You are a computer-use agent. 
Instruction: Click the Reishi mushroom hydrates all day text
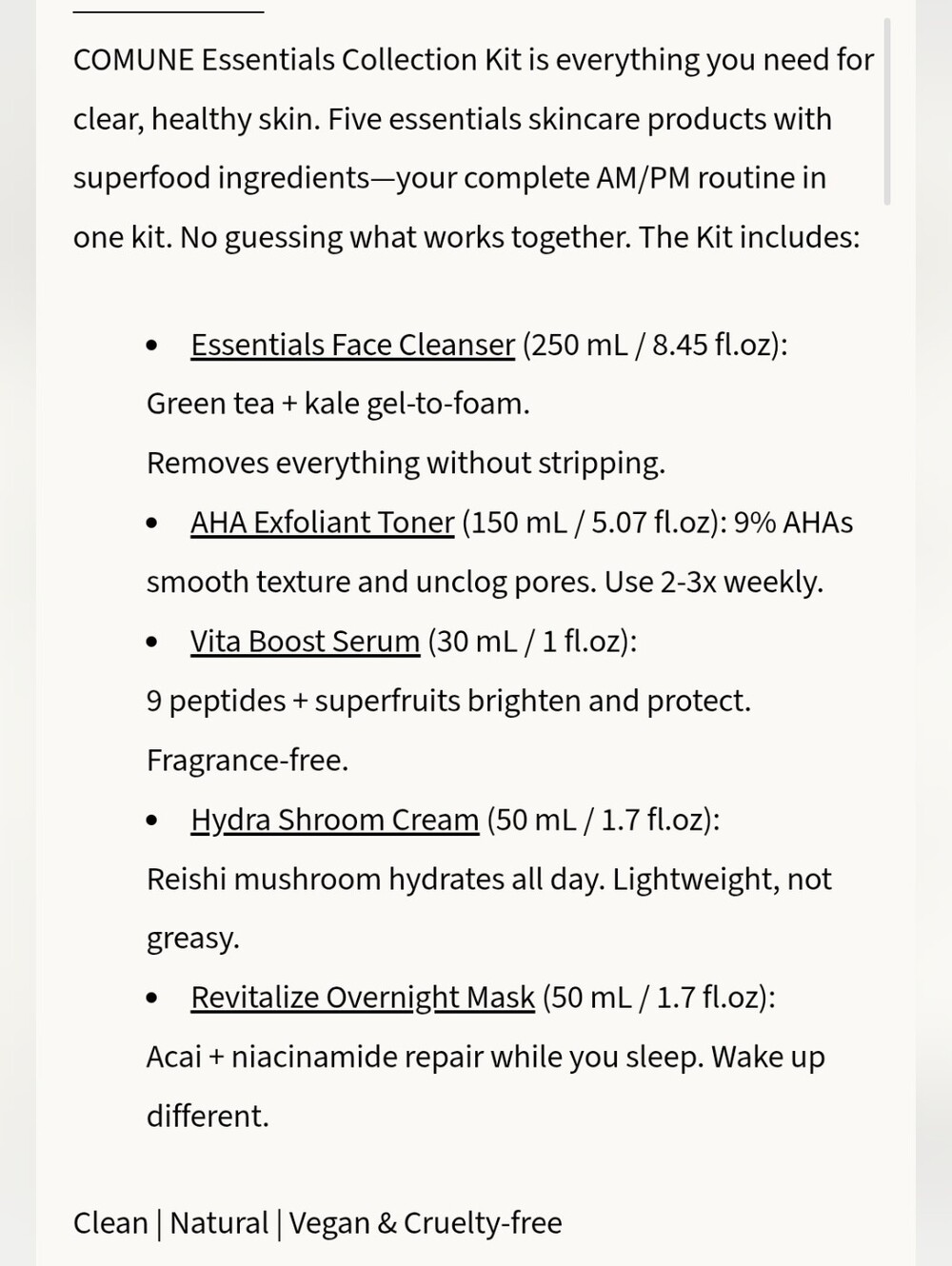point(375,879)
